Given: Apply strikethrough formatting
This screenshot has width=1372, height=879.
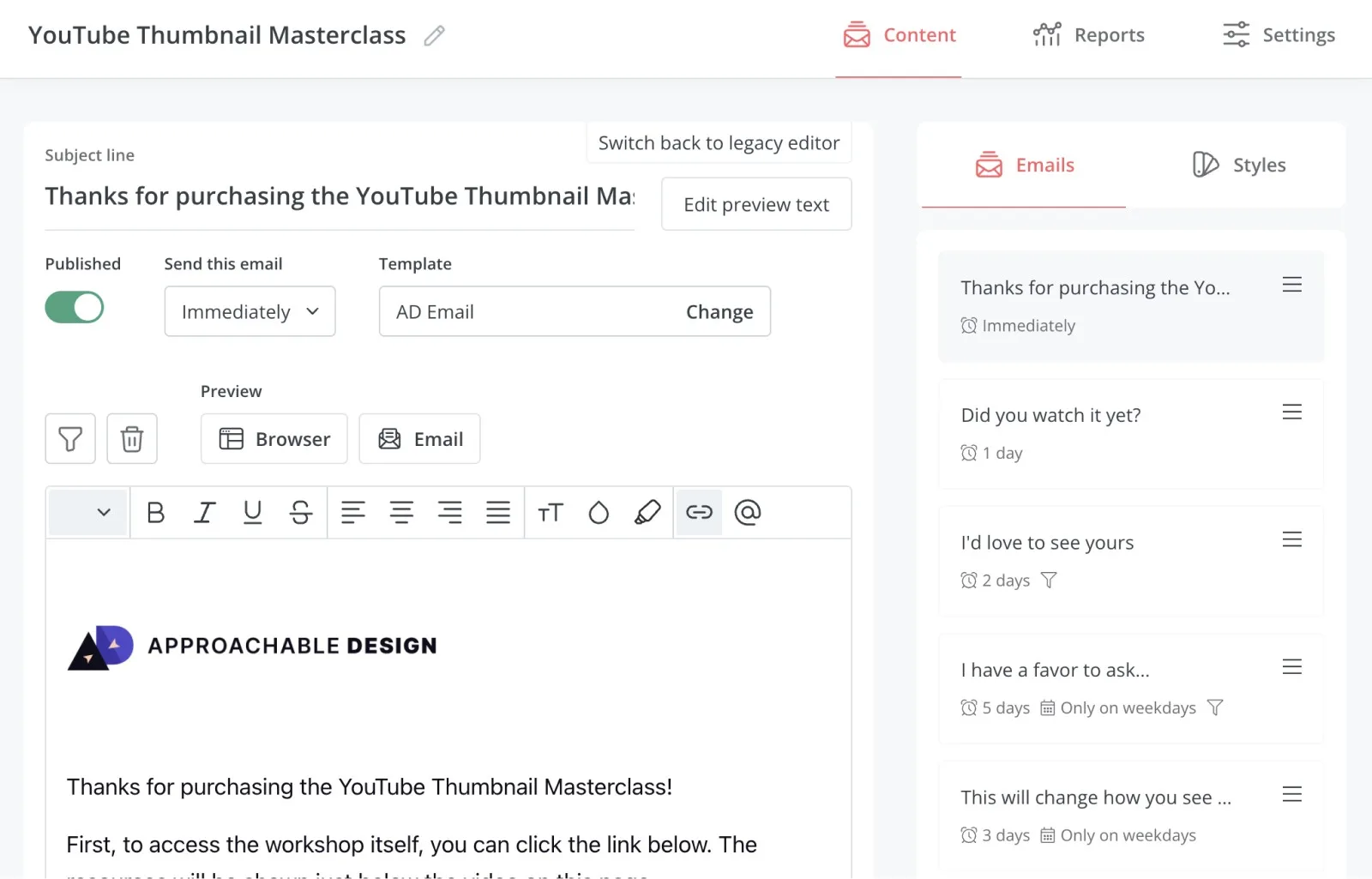Looking at the screenshot, I should tap(301, 513).
